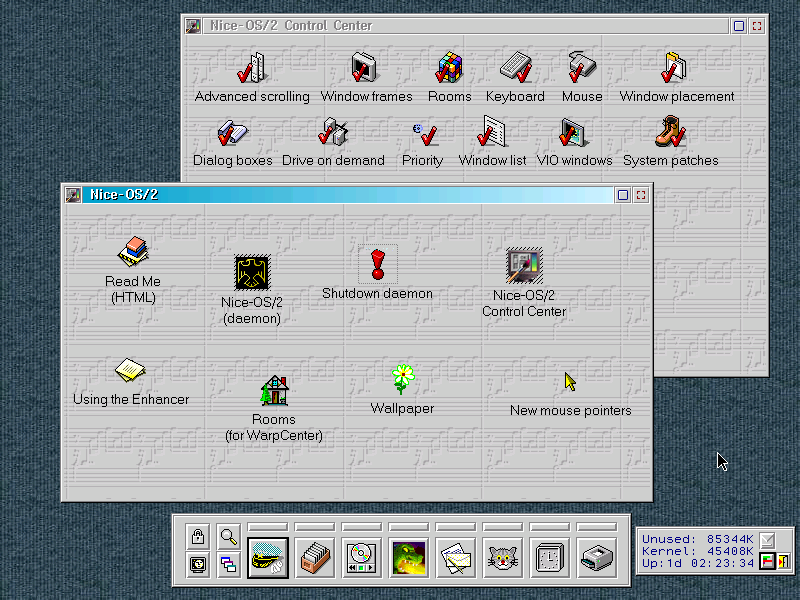Click the exit door icon in memory monitor
Viewport: 800px width, 600px height.
[x=783, y=561]
